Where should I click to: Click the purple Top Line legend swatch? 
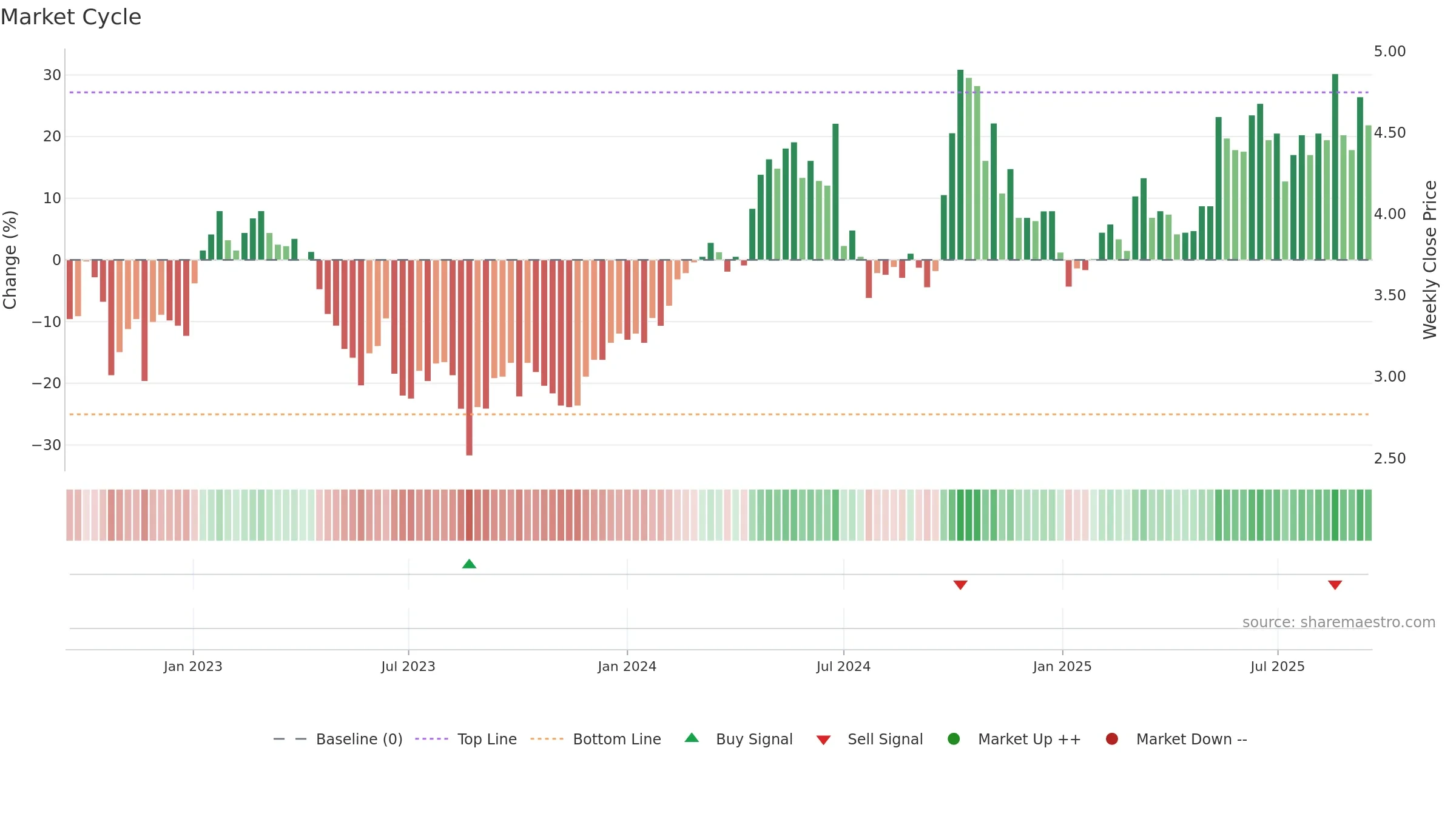pos(431,739)
